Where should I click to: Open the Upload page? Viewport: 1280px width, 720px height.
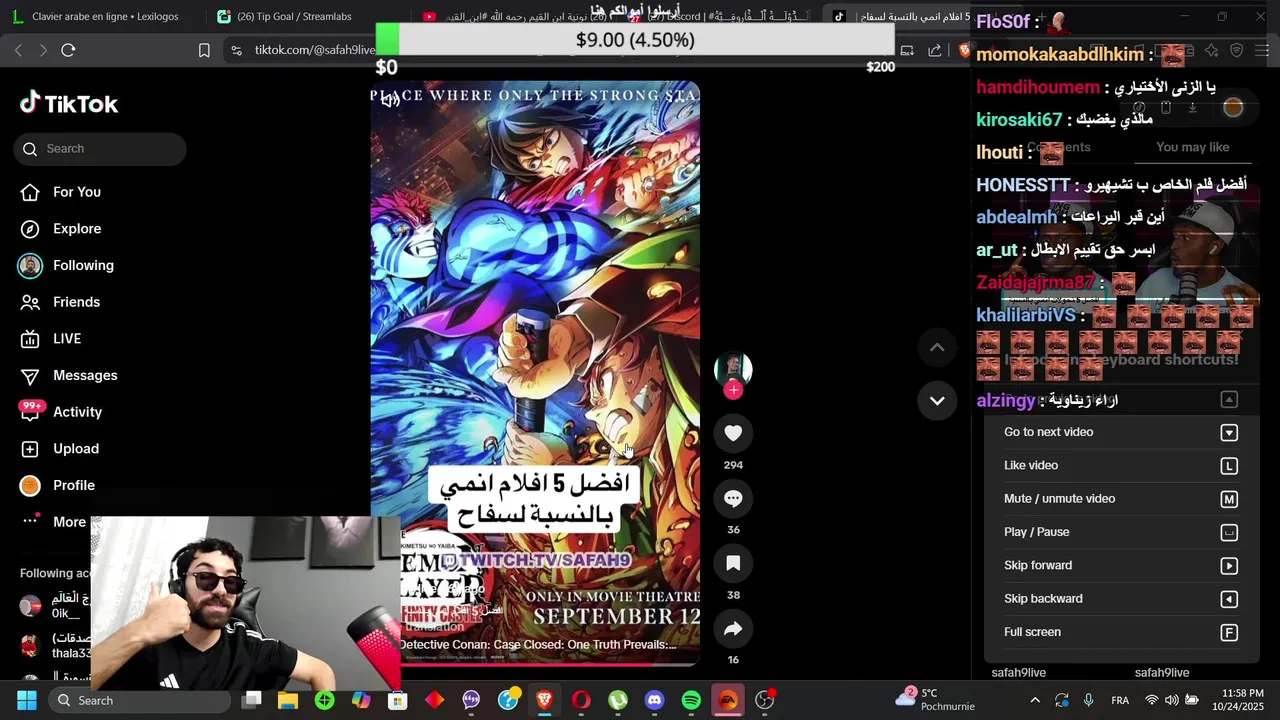click(x=60, y=449)
